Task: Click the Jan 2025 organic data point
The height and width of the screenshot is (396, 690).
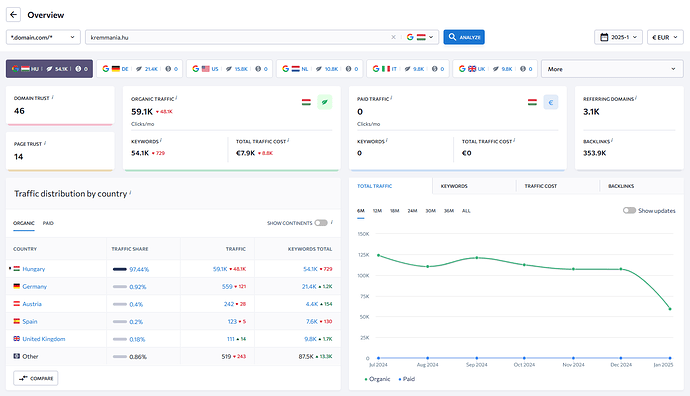Action: tap(670, 309)
